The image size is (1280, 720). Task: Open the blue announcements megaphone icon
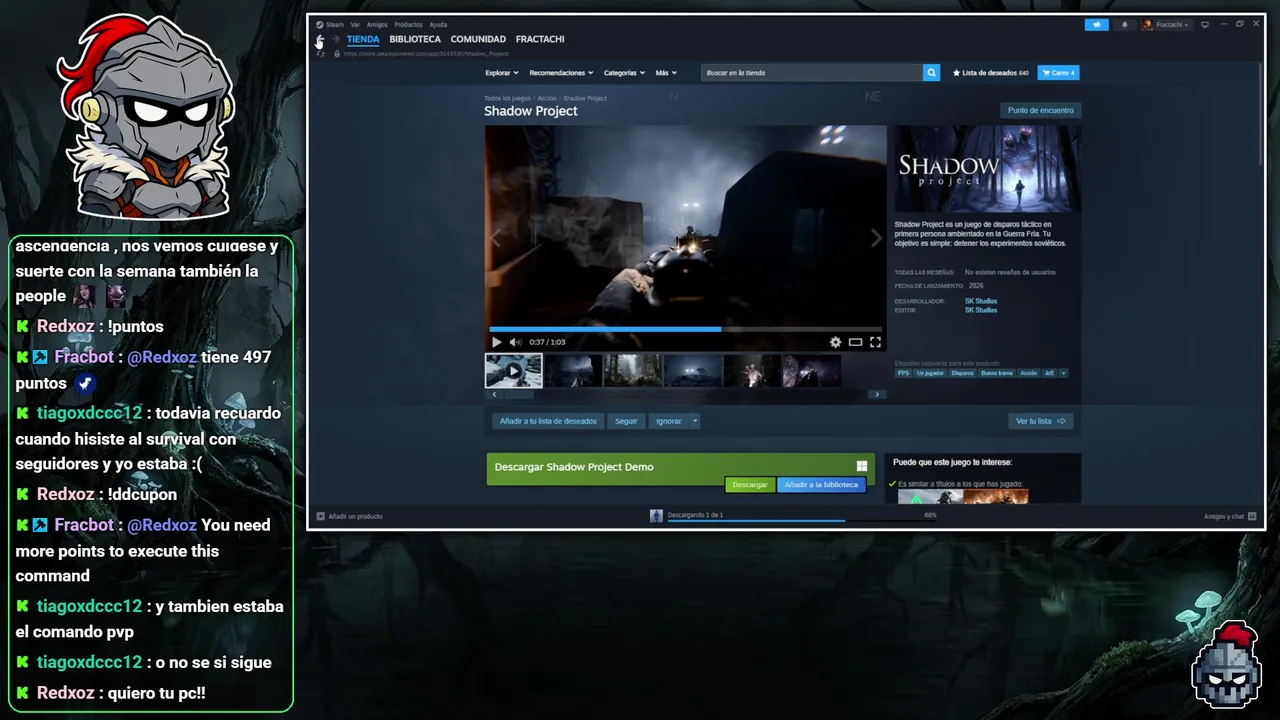[1097, 25]
